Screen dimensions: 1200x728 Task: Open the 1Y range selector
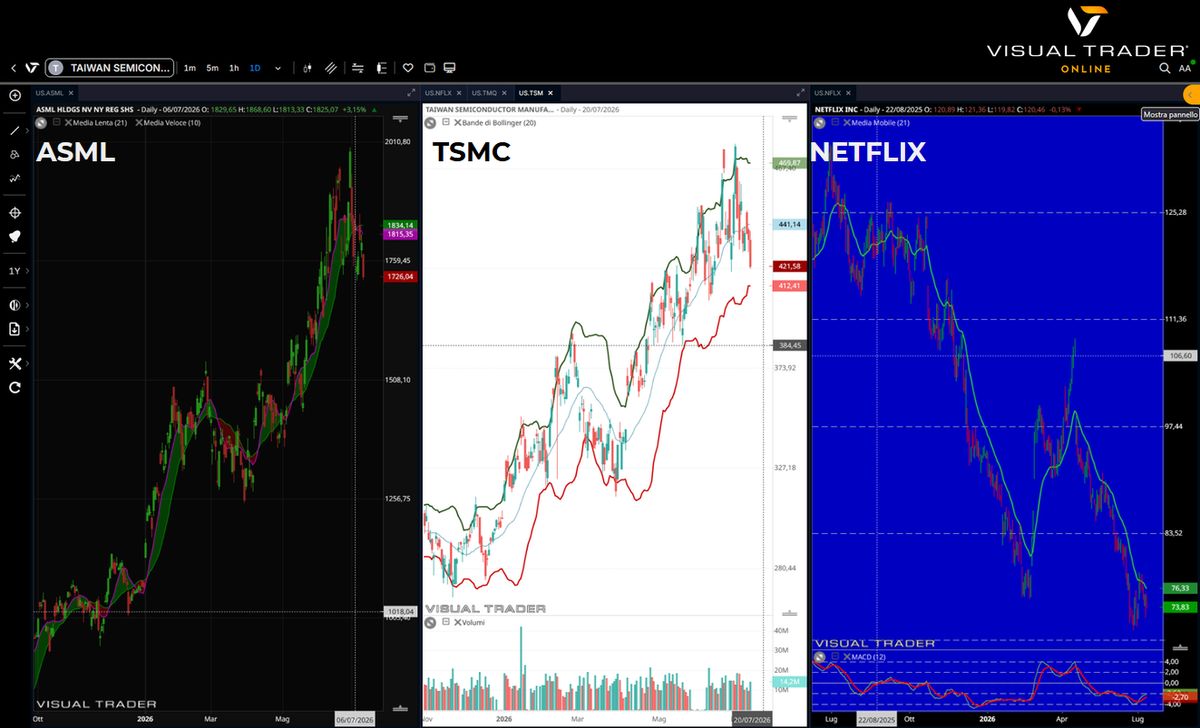pyautogui.click(x=15, y=271)
